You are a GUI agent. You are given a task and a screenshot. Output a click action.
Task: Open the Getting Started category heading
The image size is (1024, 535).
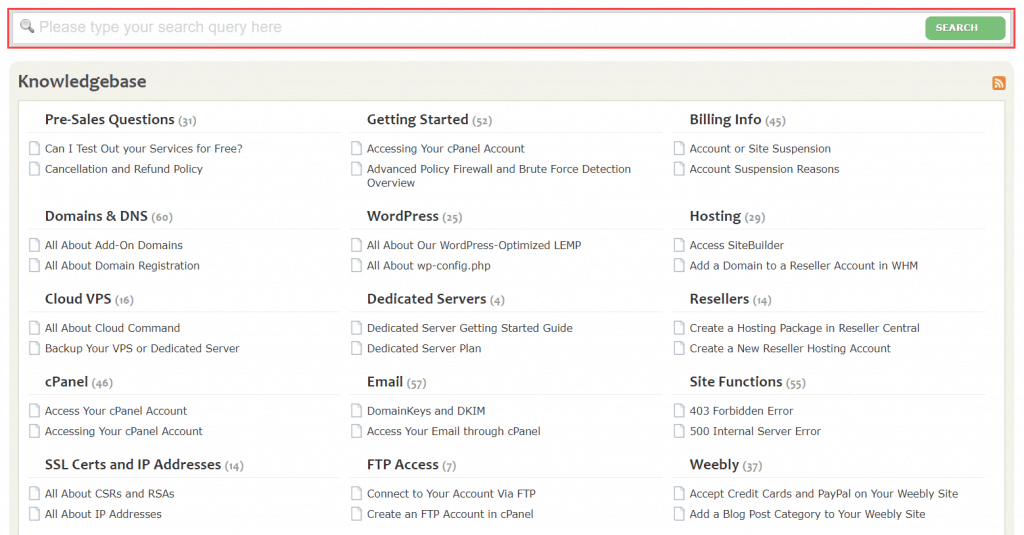(417, 120)
